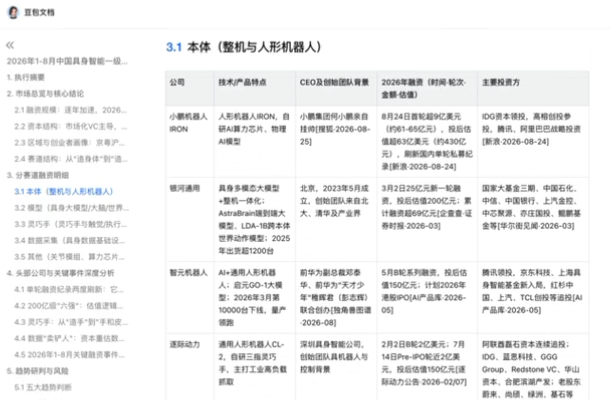
Task: Click the 前华为副总裁邓泰华 founder cell
Action: coord(336,298)
